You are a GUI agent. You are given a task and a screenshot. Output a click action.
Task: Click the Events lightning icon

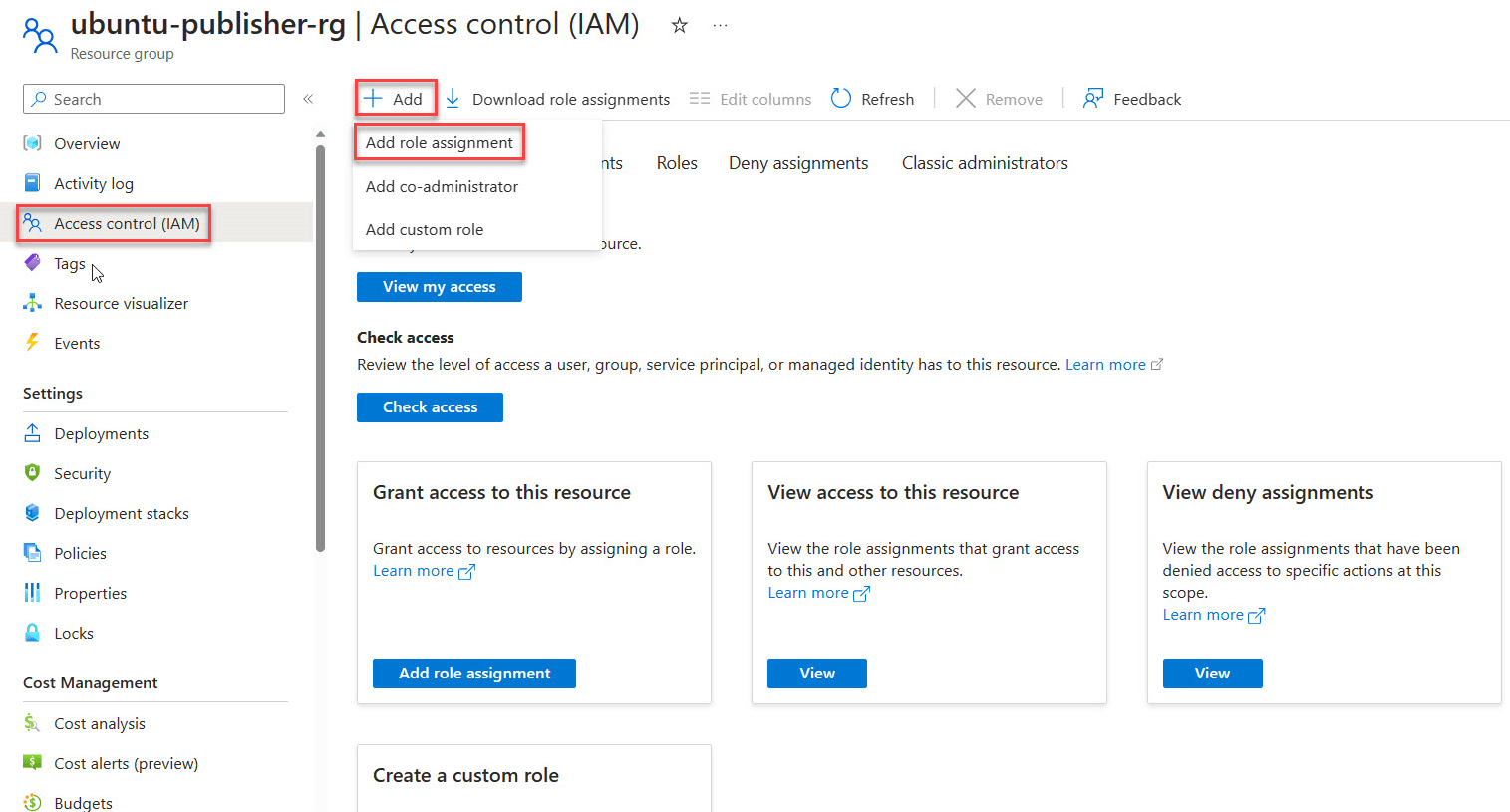tap(32, 343)
